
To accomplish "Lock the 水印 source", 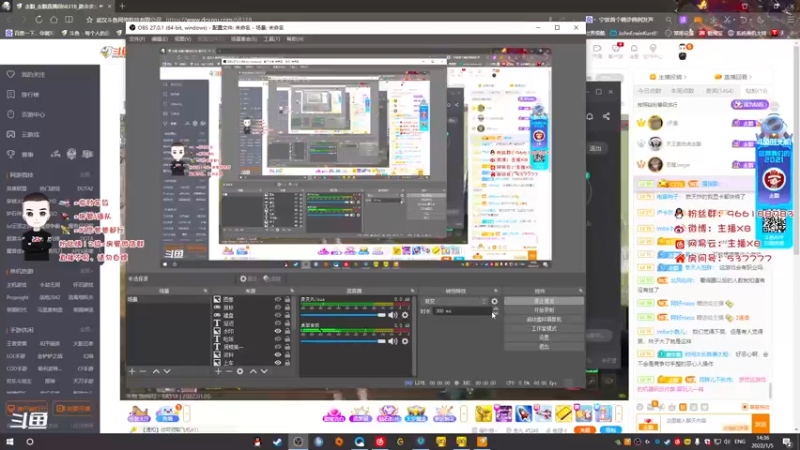I will coord(287,331).
